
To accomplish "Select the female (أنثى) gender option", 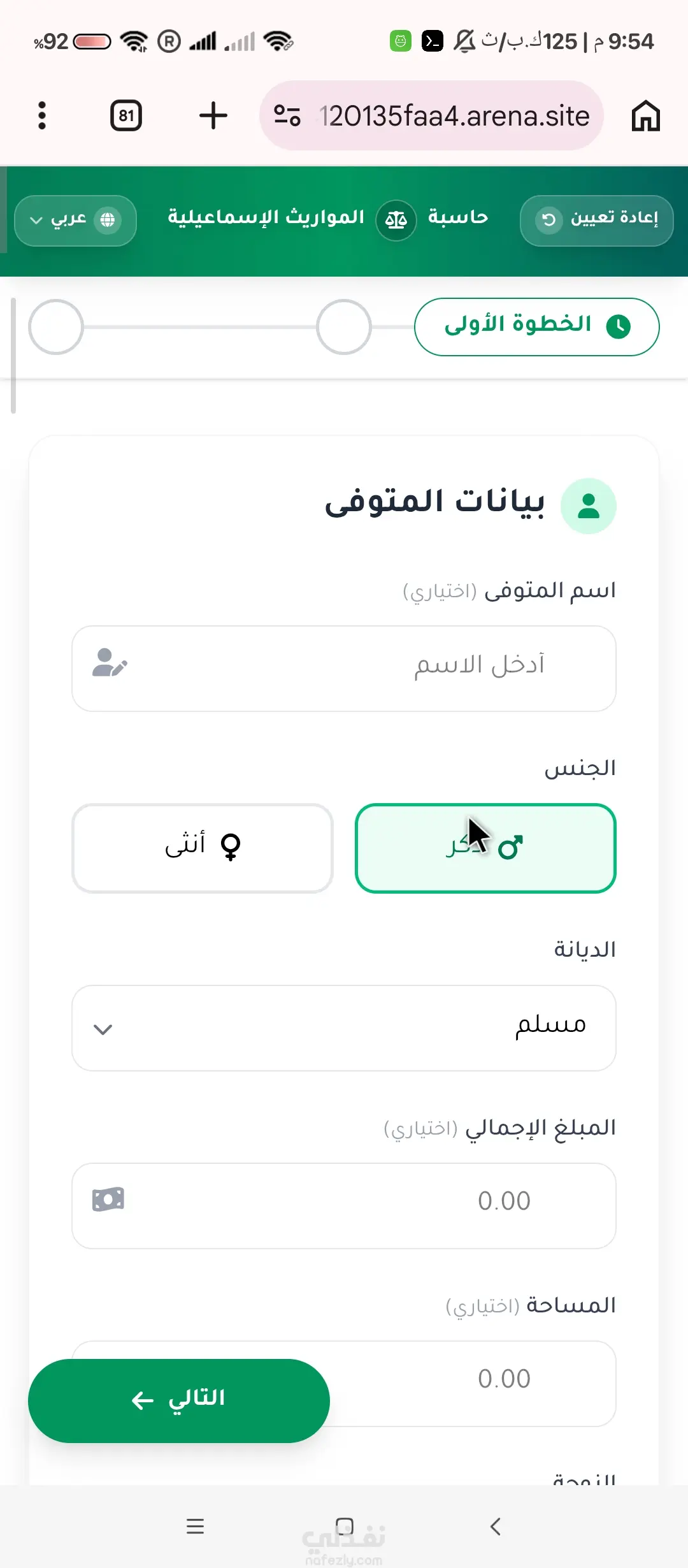I will coord(203,848).
